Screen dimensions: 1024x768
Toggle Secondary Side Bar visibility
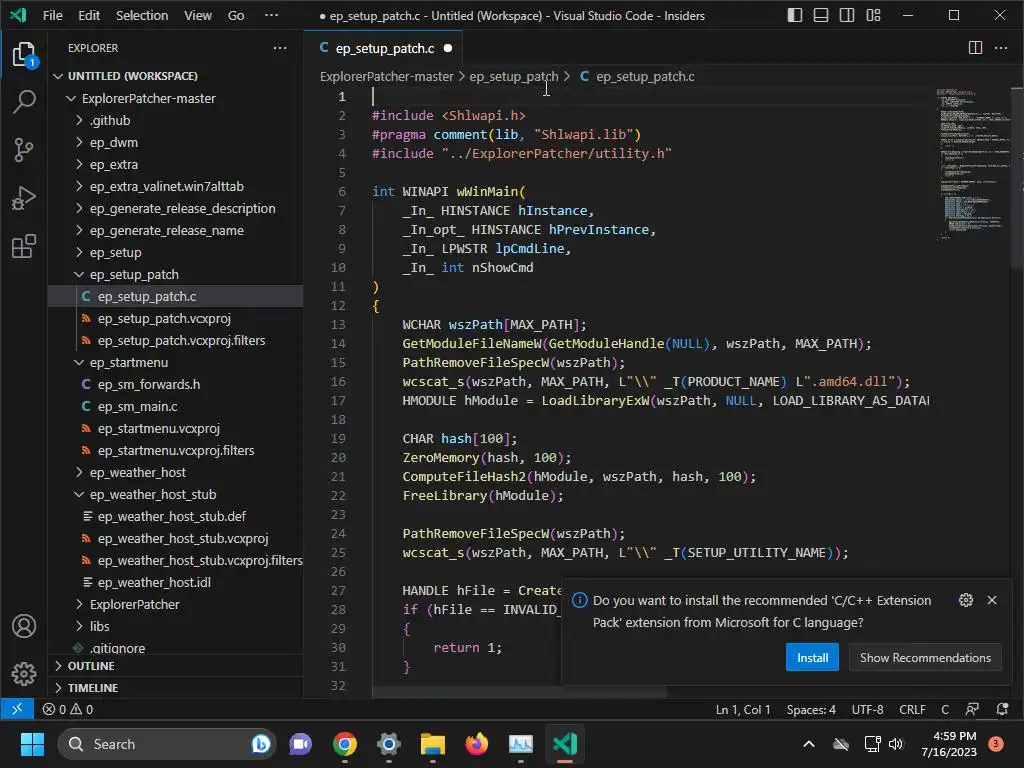click(x=847, y=15)
